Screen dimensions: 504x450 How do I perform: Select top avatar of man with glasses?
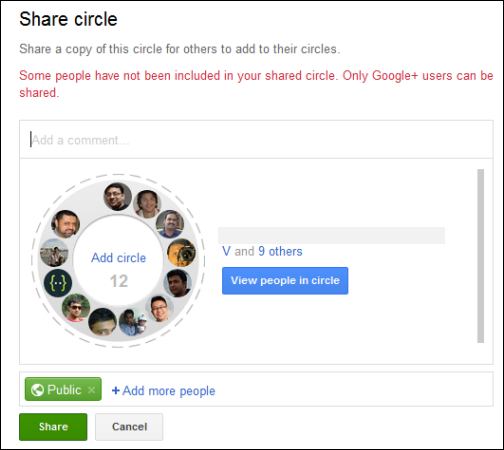[118, 196]
